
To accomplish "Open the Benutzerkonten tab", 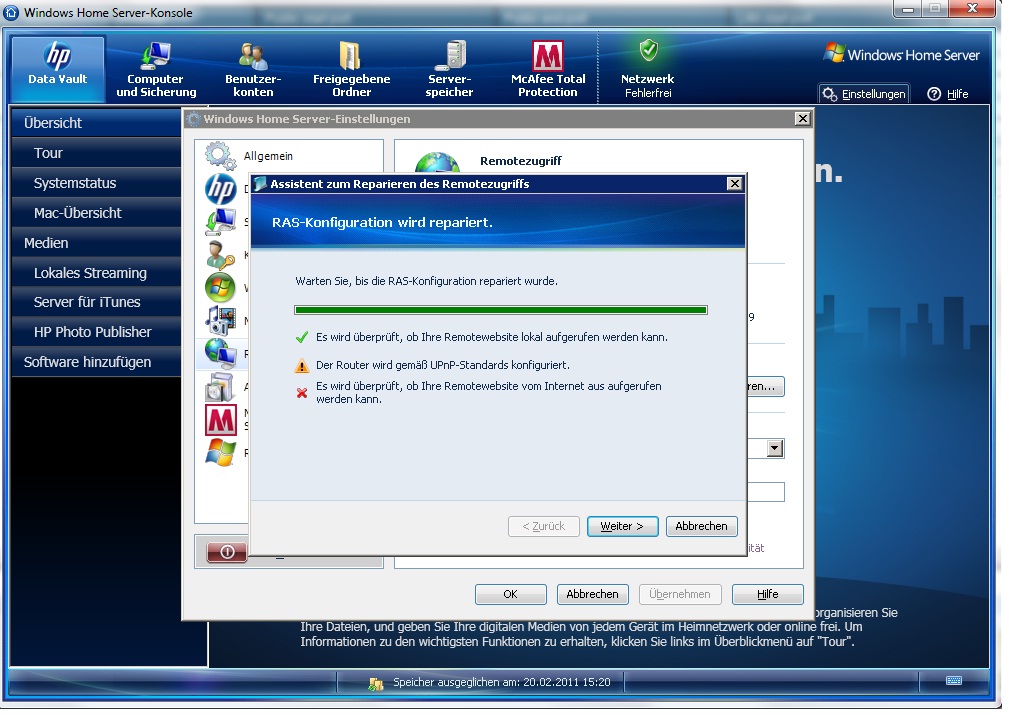I will click(253, 70).
